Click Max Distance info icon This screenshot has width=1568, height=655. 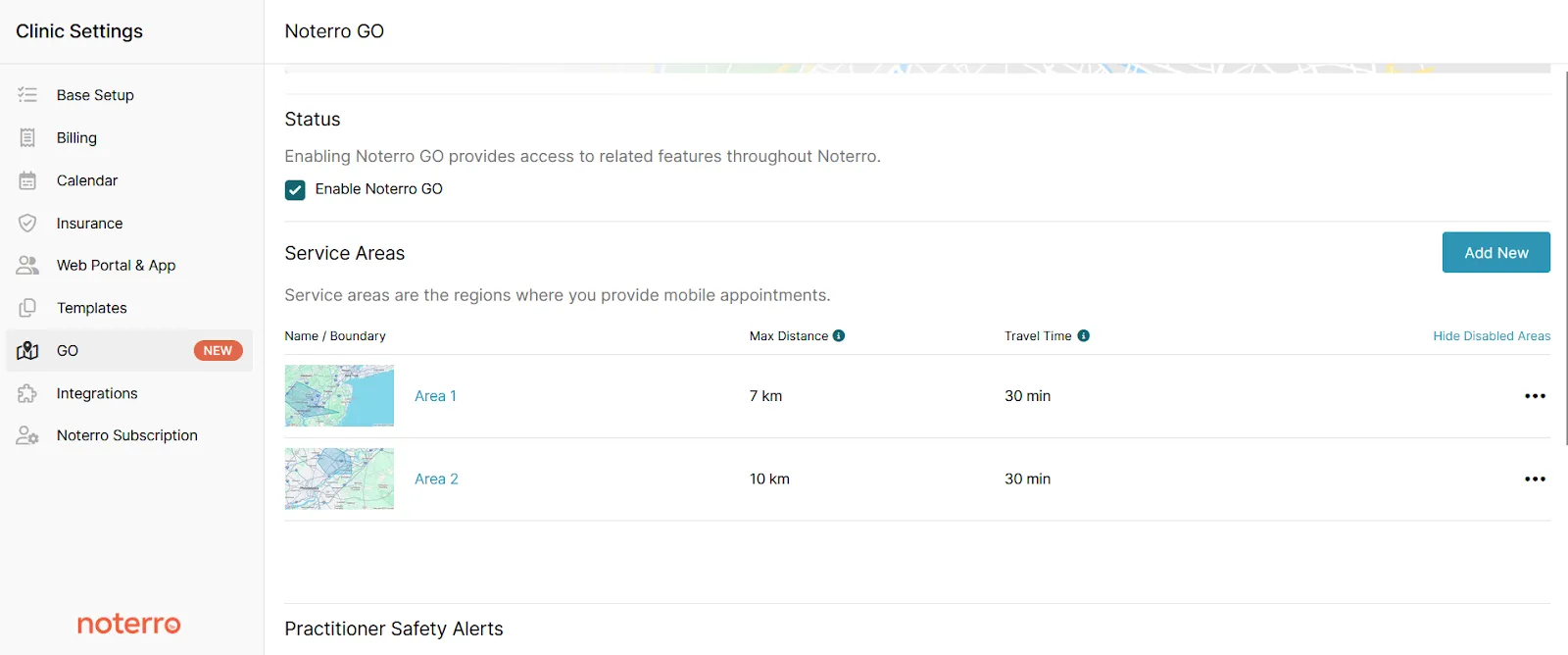pyautogui.click(x=839, y=335)
